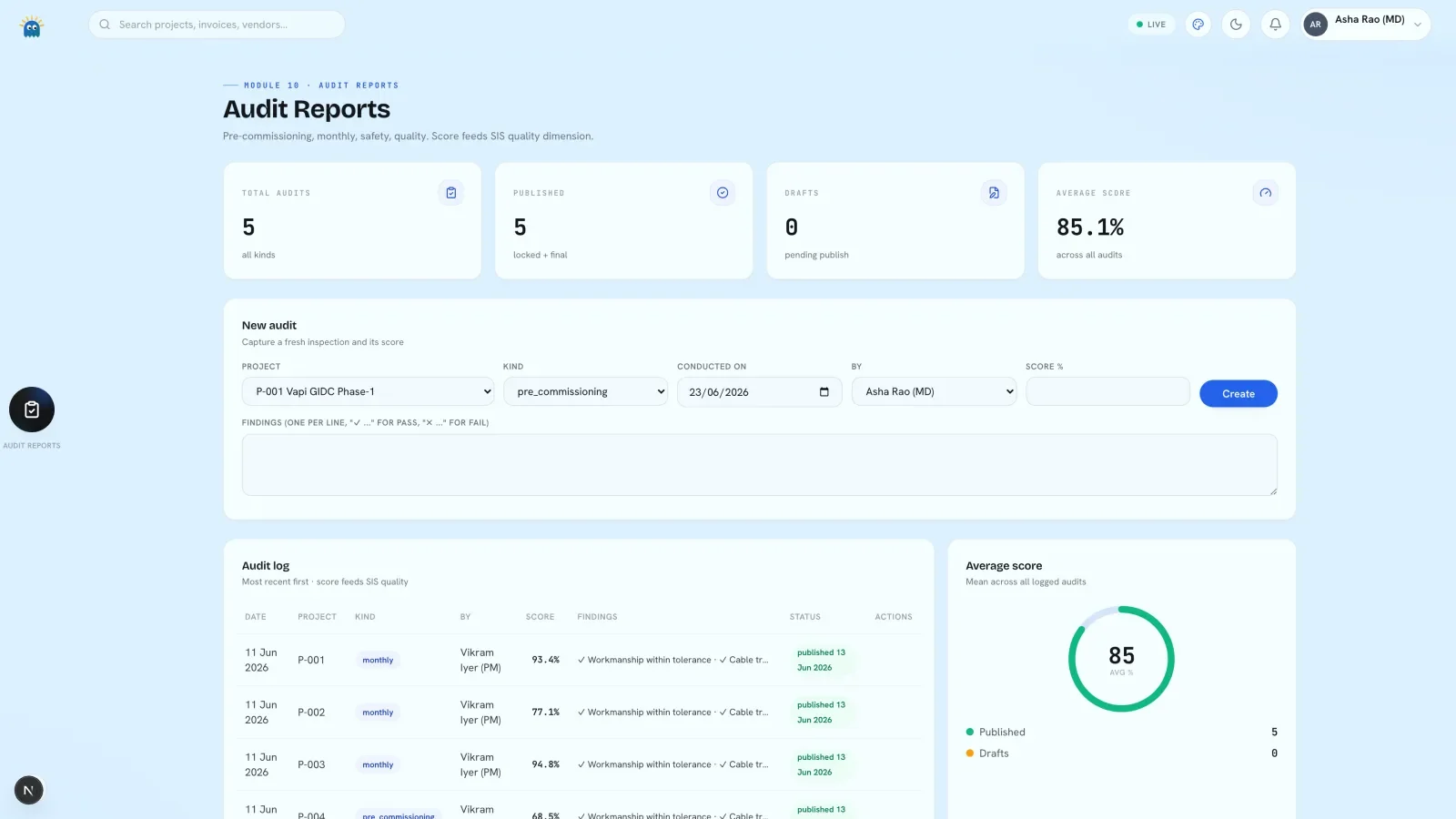The height and width of the screenshot is (819, 1456).
Task: Click the 93.4% score cell
Action: click(545, 661)
